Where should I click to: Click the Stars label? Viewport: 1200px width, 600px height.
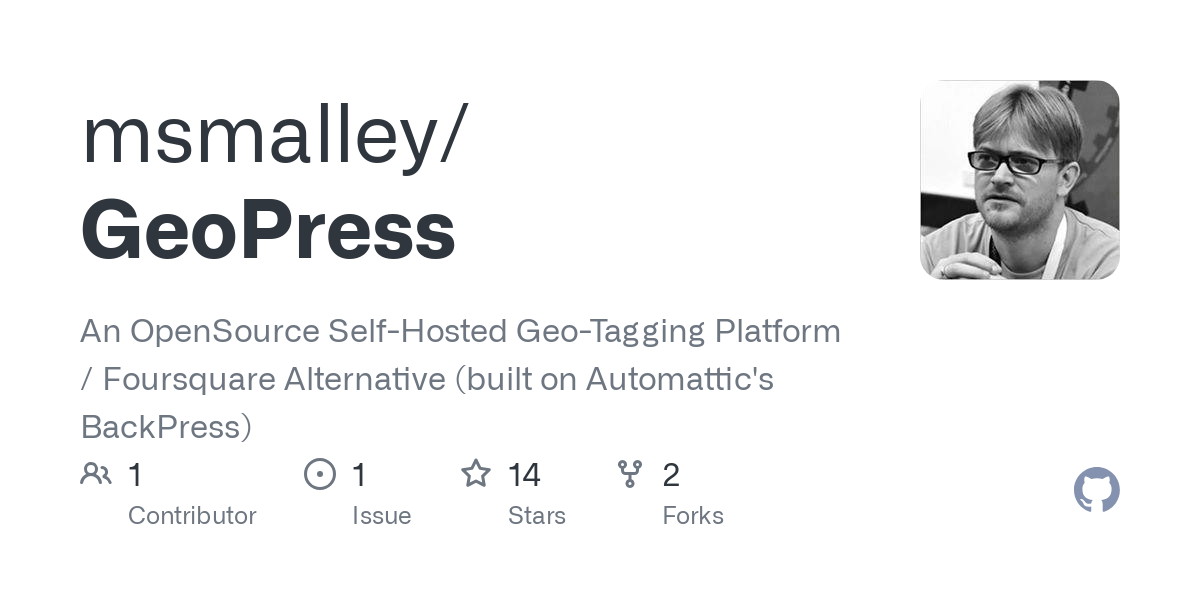(x=537, y=516)
